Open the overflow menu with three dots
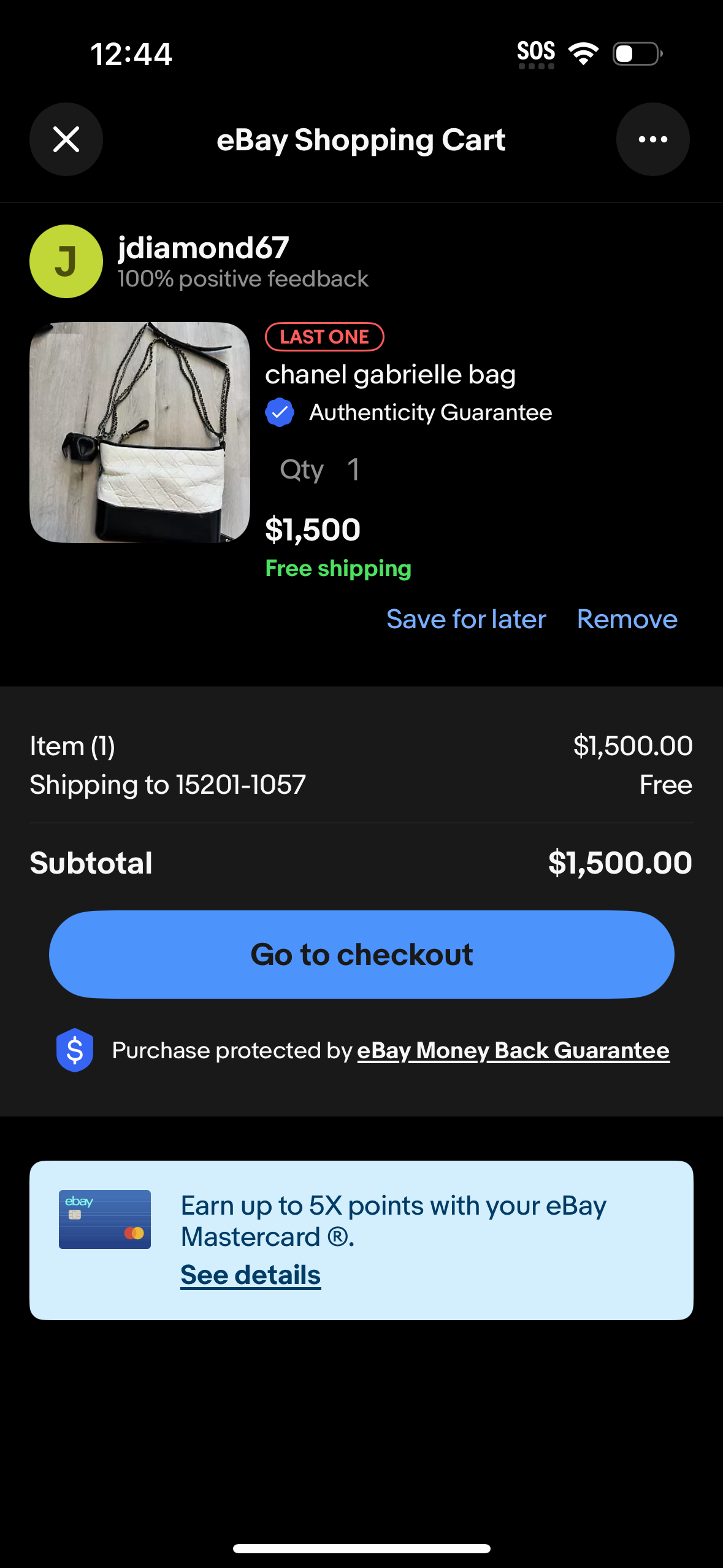Image resolution: width=723 pixels, height=1568 pixels. (x=652, y=139)
